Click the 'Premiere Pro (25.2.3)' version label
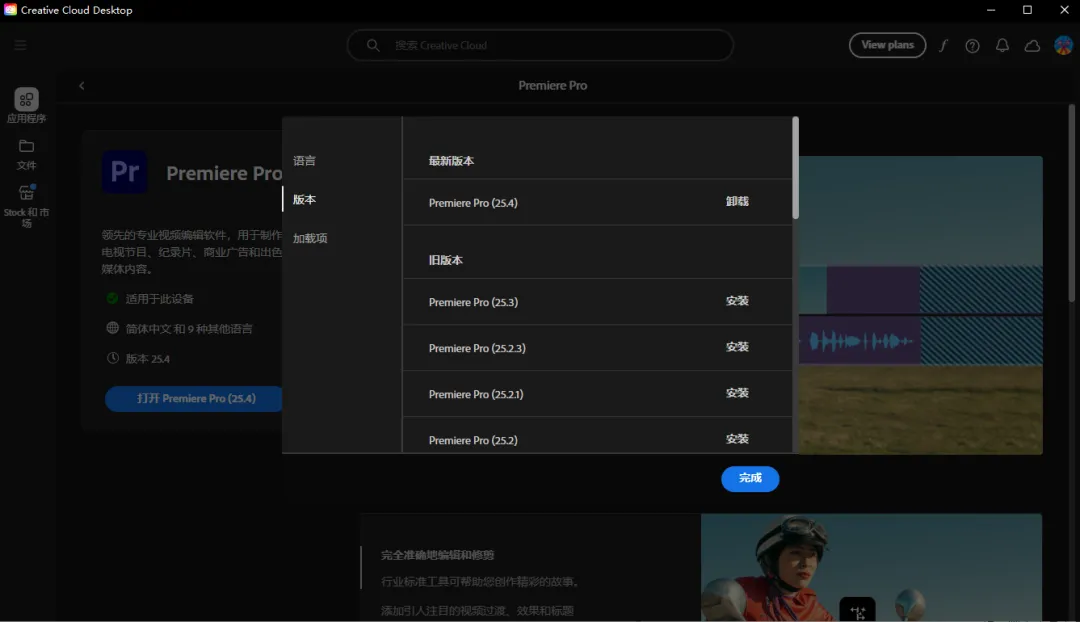This screenshot has height=622, width=1080. (477, 349)
